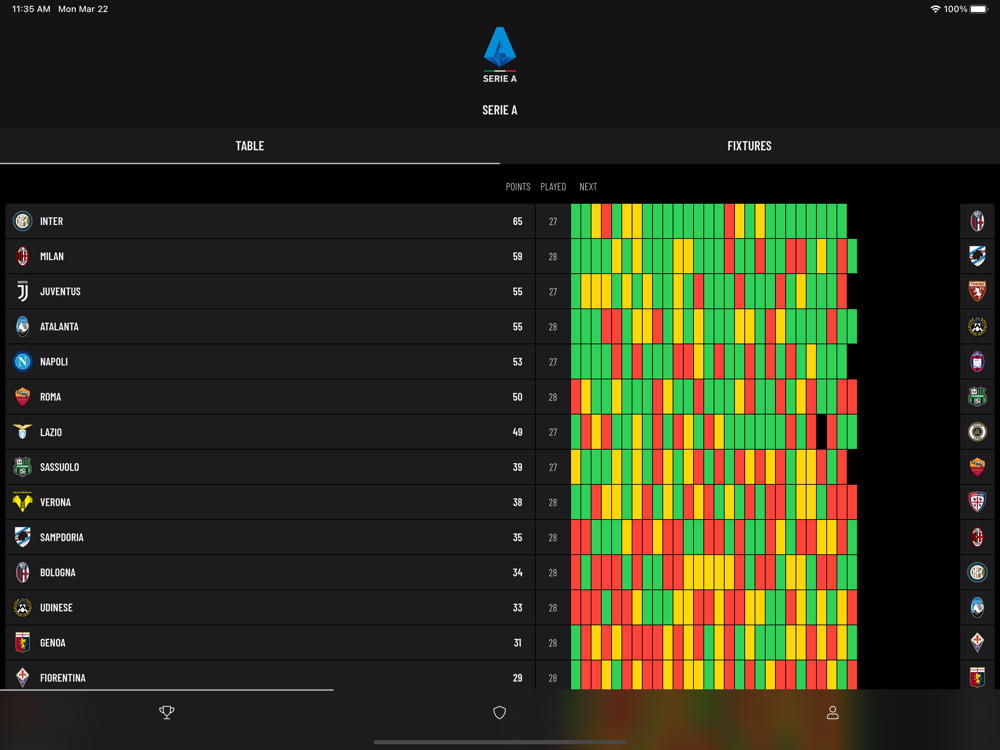Viewport: 1000px width, 750px height.
Task: Open the profile tab in bottom bar
Action: [x=832, y=712]
